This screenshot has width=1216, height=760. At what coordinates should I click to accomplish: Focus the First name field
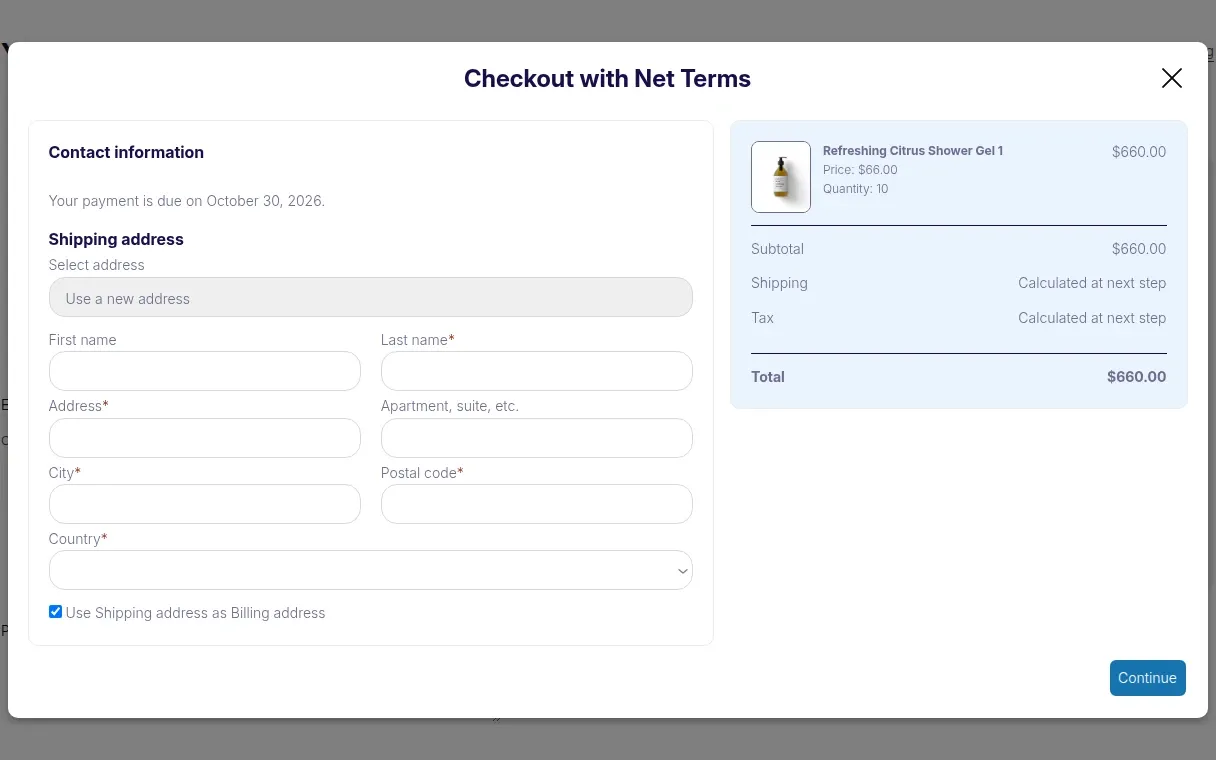coord(204,371)
